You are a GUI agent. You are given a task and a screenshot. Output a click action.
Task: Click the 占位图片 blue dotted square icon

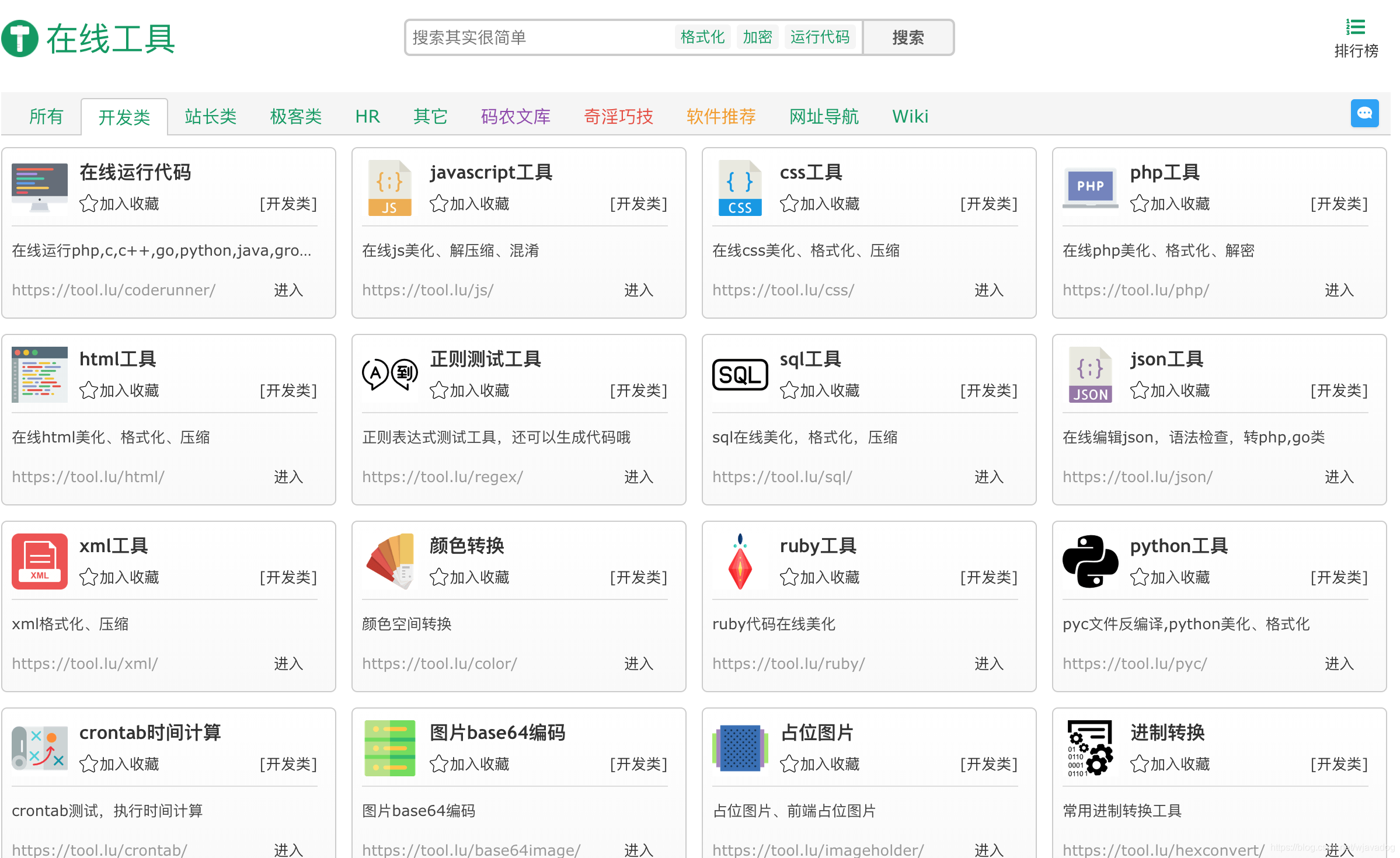pyautogui.click(x=740, y=748)
